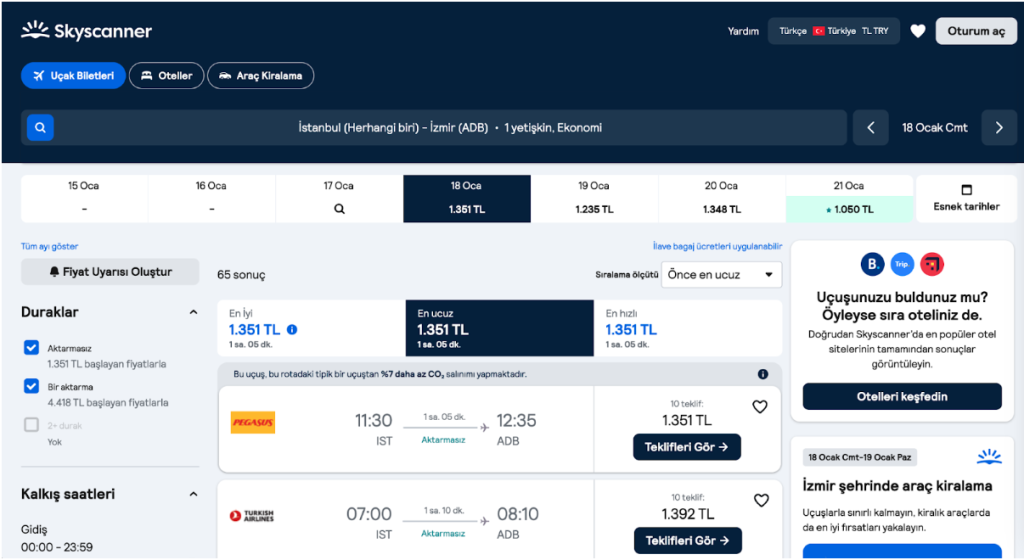
Task: Select 20 Oca date with 1.348 TL
Action: point(722,198)
